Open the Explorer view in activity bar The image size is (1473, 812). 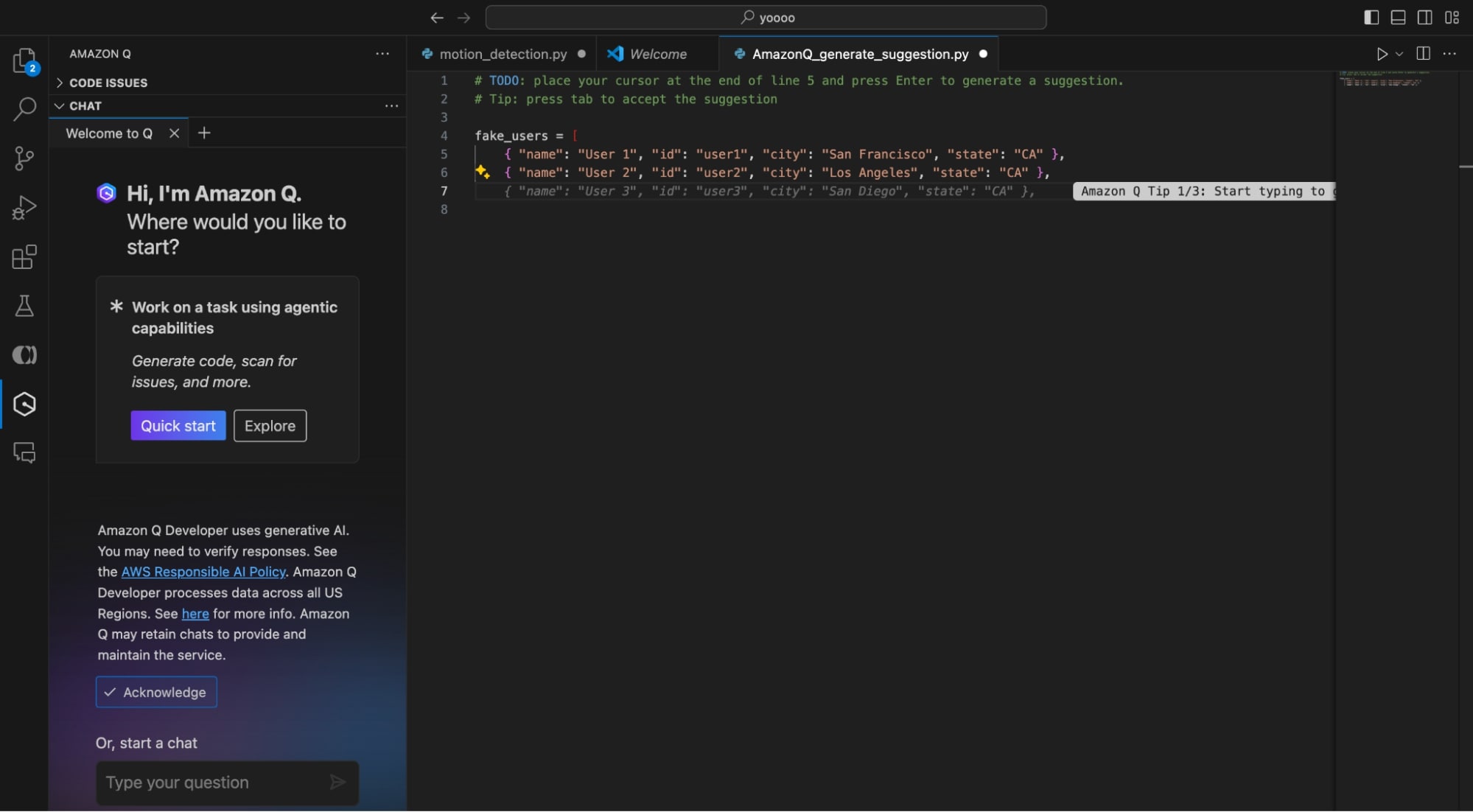[x=24, y=60]
